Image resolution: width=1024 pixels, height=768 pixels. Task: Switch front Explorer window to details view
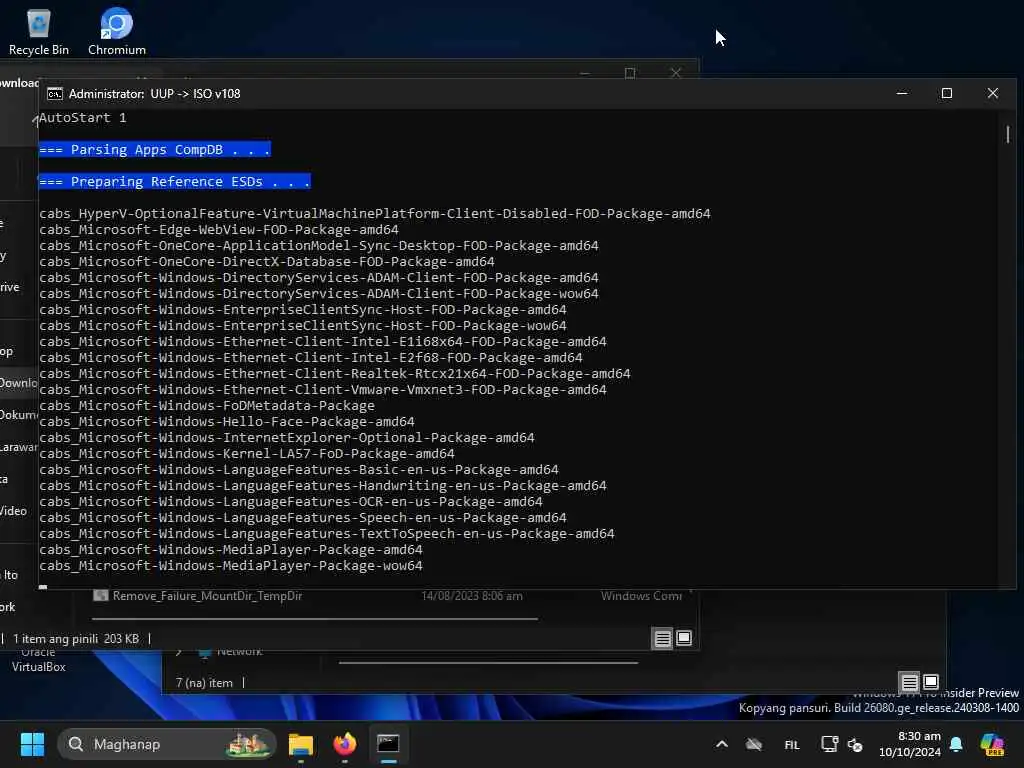[x=662, y=638]
